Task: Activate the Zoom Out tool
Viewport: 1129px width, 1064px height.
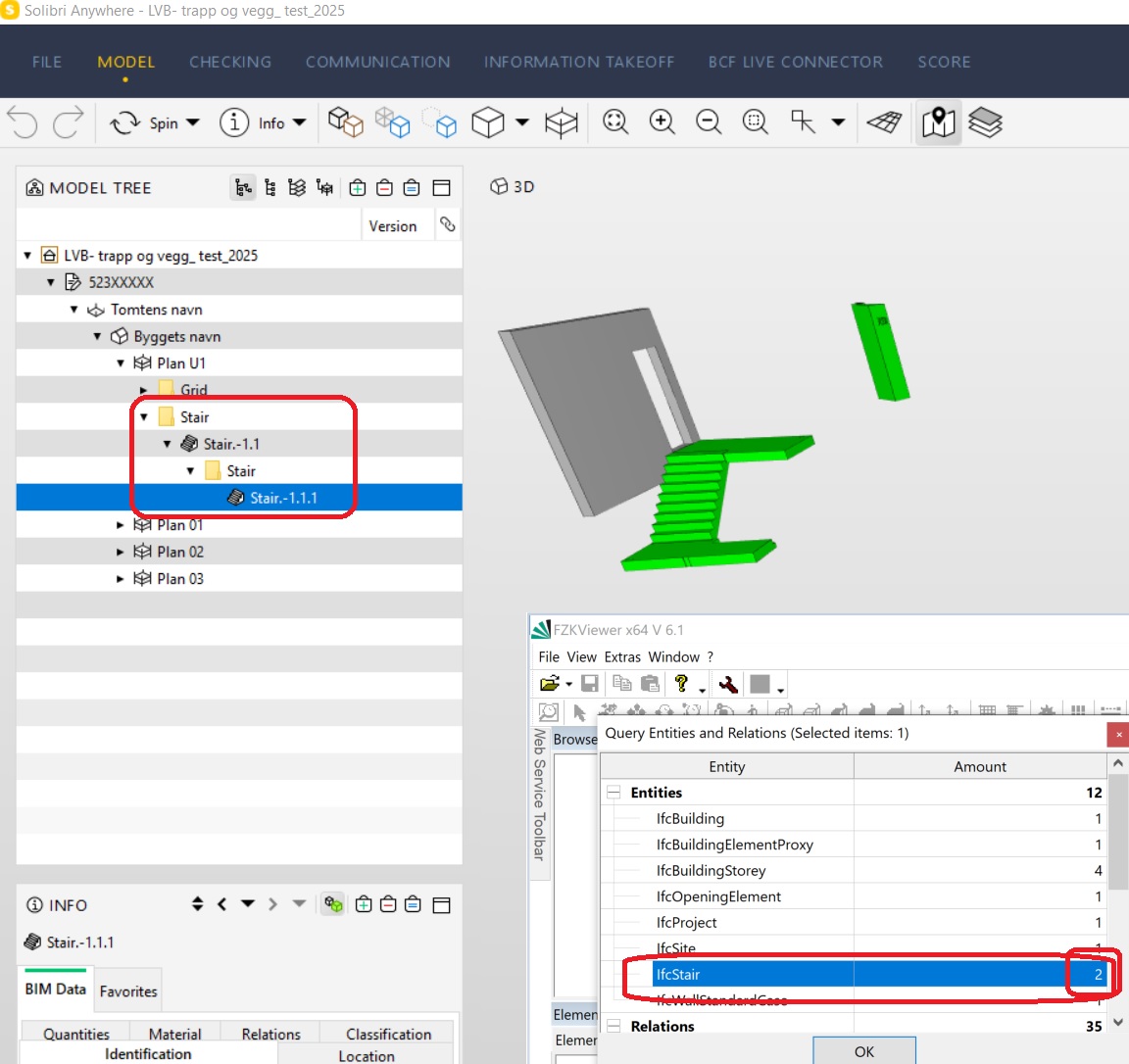Action: tap(709, 122)
